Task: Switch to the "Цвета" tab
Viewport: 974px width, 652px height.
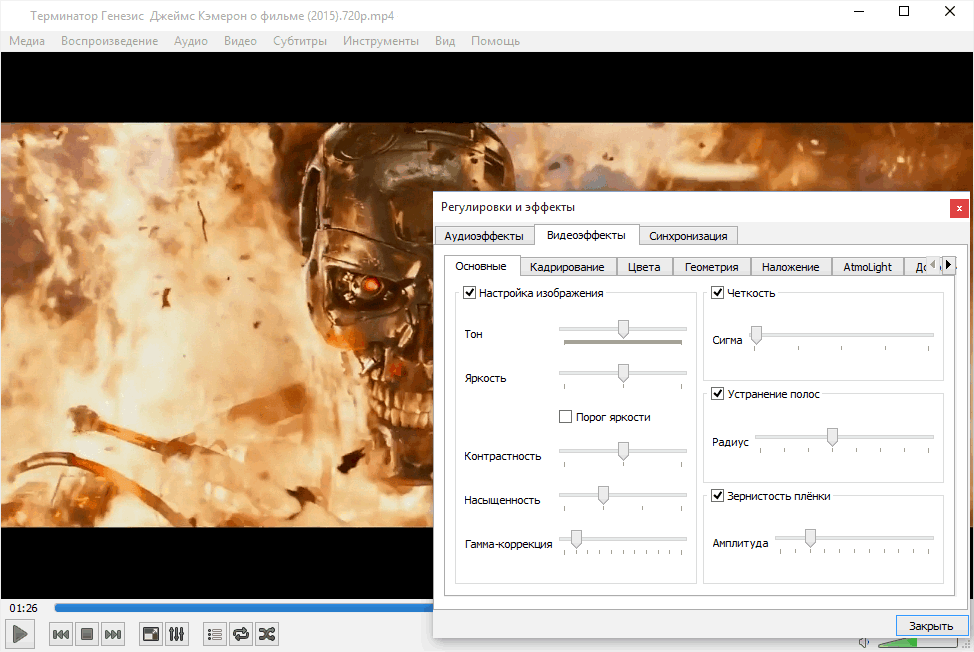Action: tap(644, 266)
